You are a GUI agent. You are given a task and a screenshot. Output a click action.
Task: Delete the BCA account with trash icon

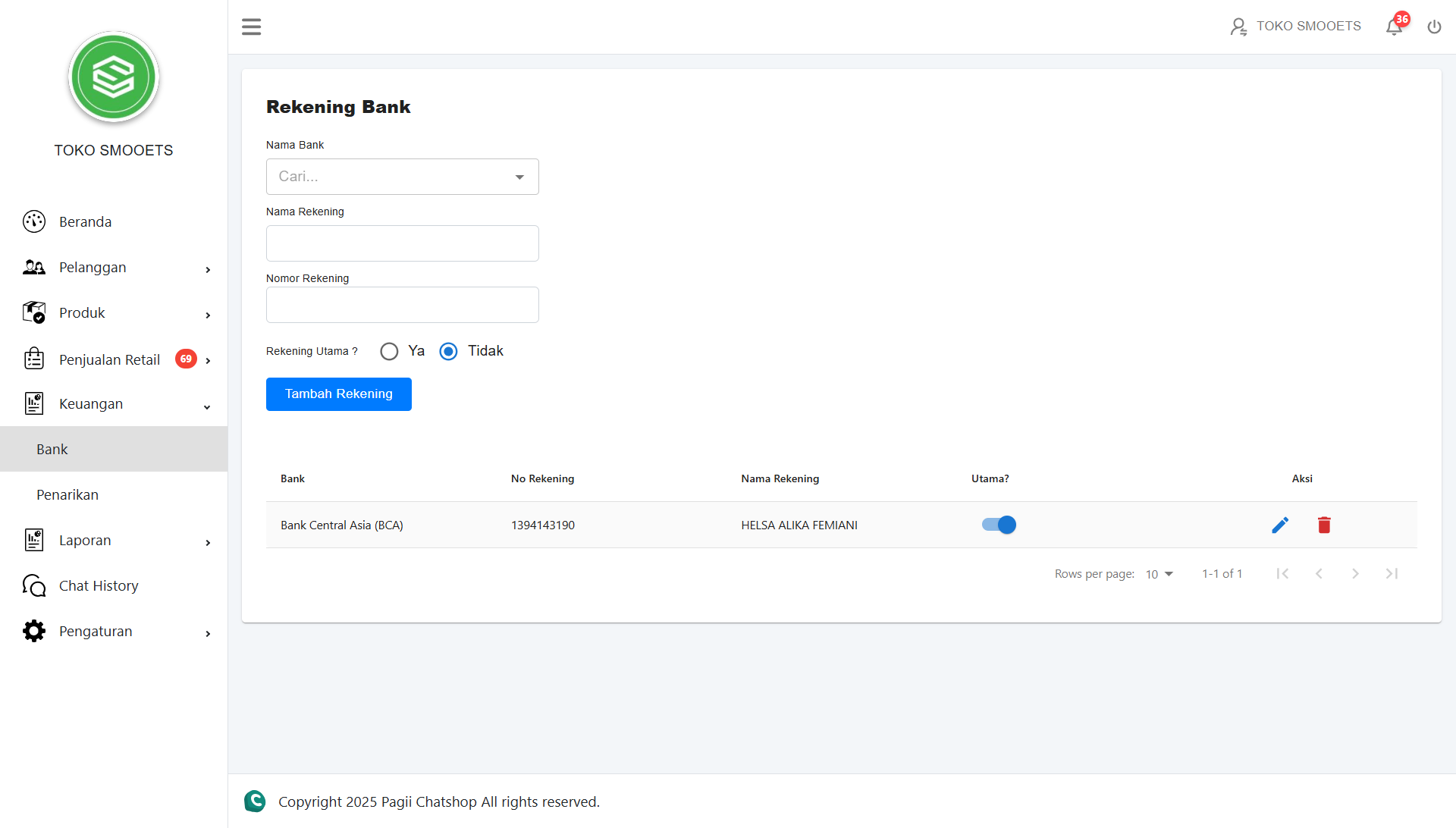click(x=1324, y=525)
